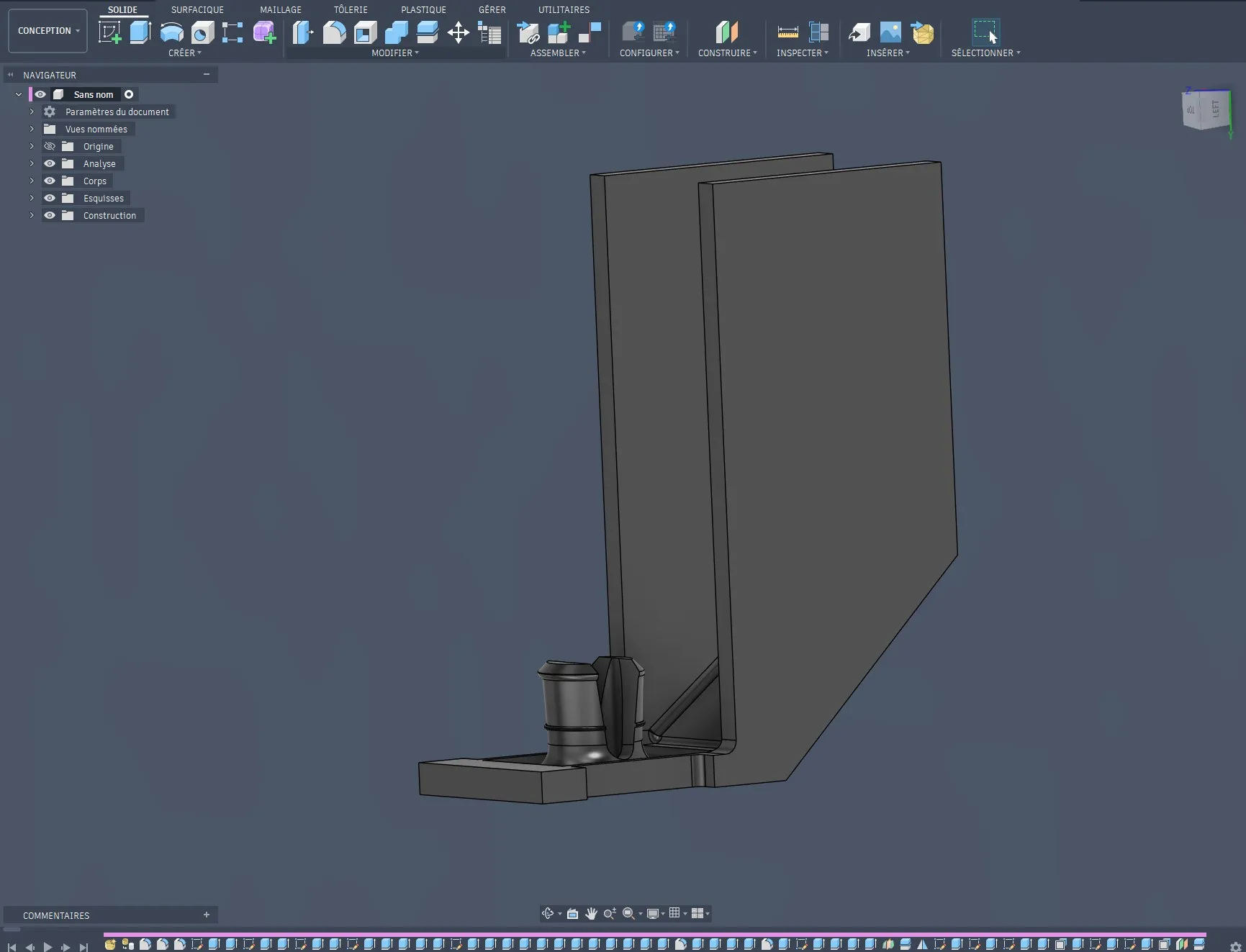The height and width of the screenshot is (952, 1246).
Task: Expand the COMMENTAIRES panel with plus
Action: [x=207, y=915]
